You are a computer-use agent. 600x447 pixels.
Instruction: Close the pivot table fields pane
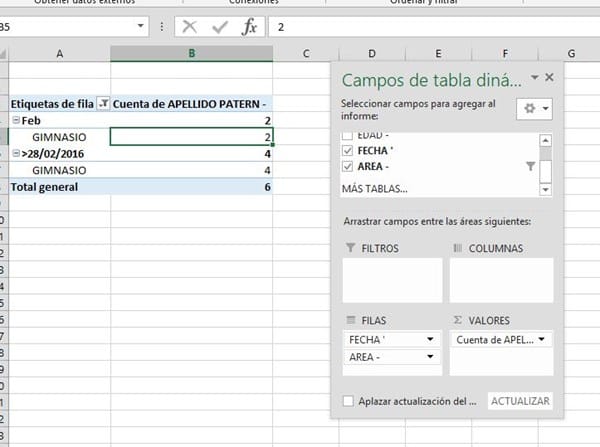[x=549, y=77]
